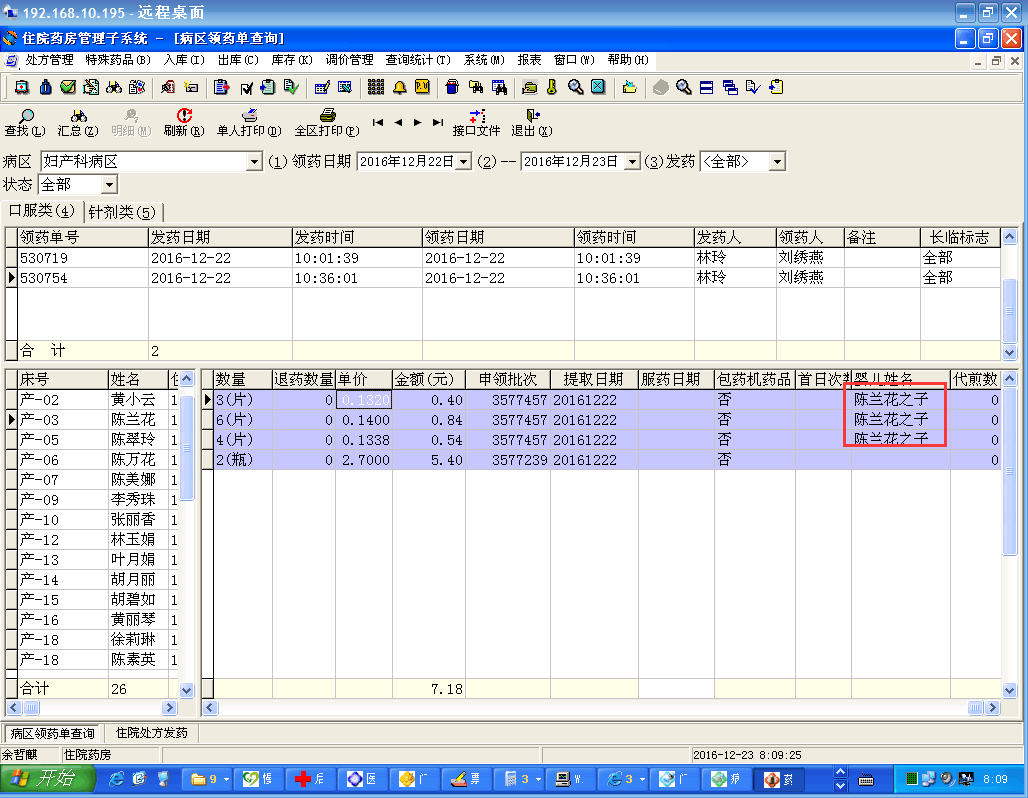Click the 领药单号 column header

coord(83,237)
